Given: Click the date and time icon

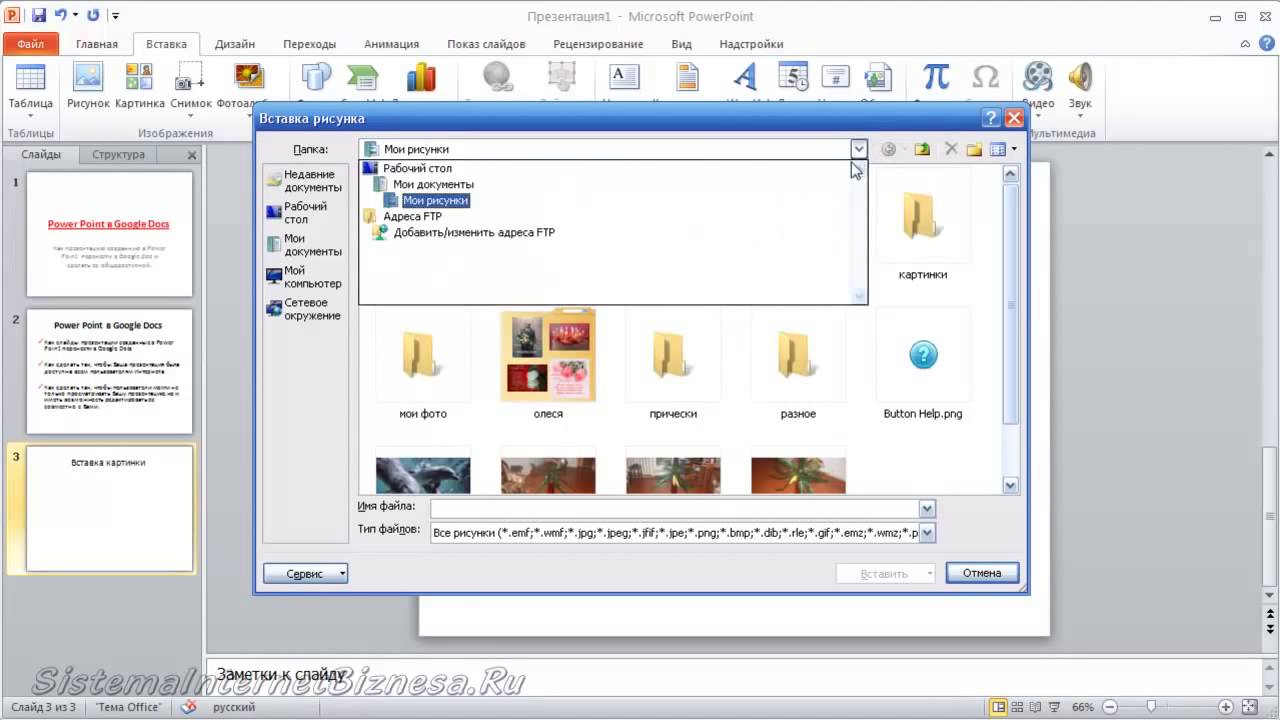Looking at the screenshot, I should (793, 77).
